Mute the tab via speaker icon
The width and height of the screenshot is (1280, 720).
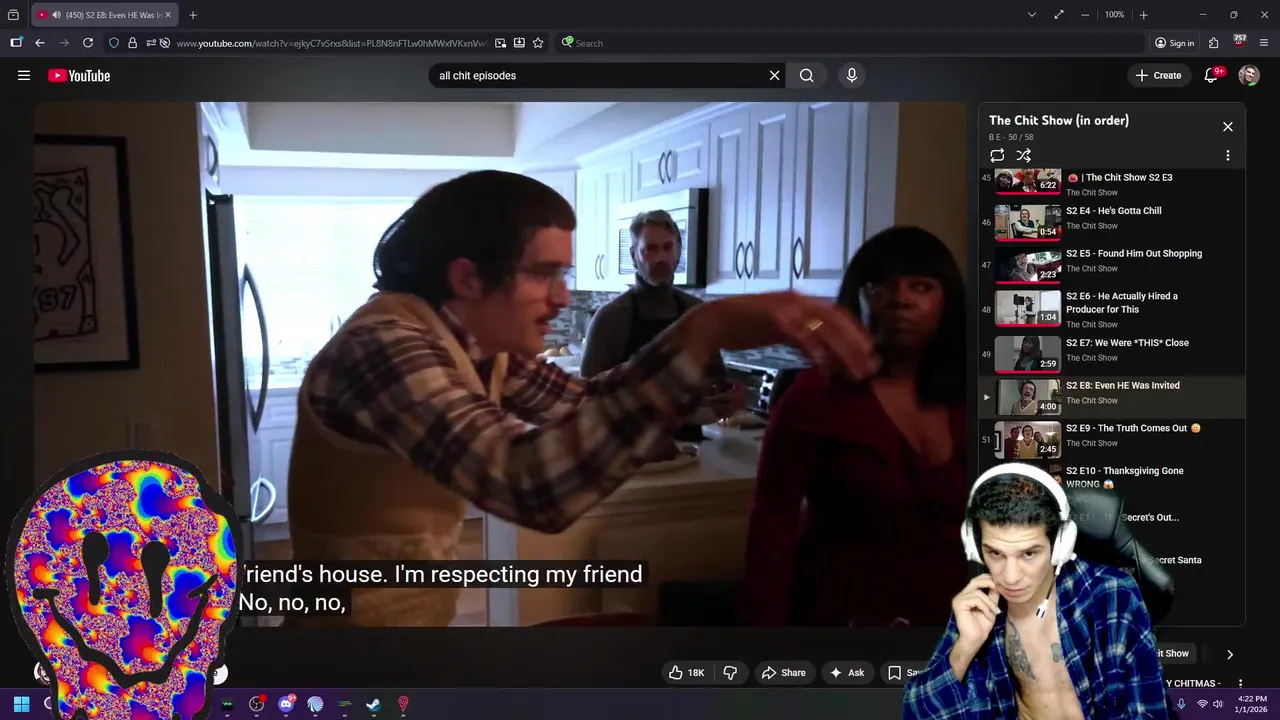coord(56,15)
